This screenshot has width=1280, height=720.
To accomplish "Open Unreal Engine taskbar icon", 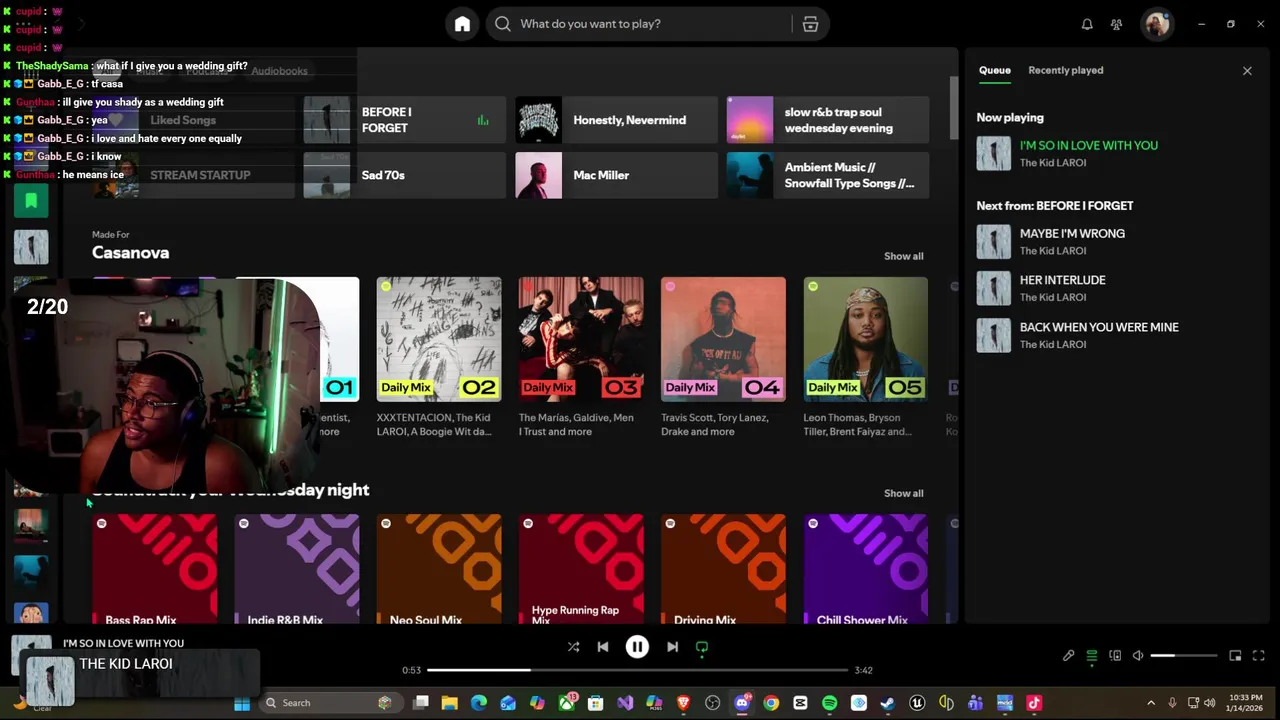I will tap(917, 703).
